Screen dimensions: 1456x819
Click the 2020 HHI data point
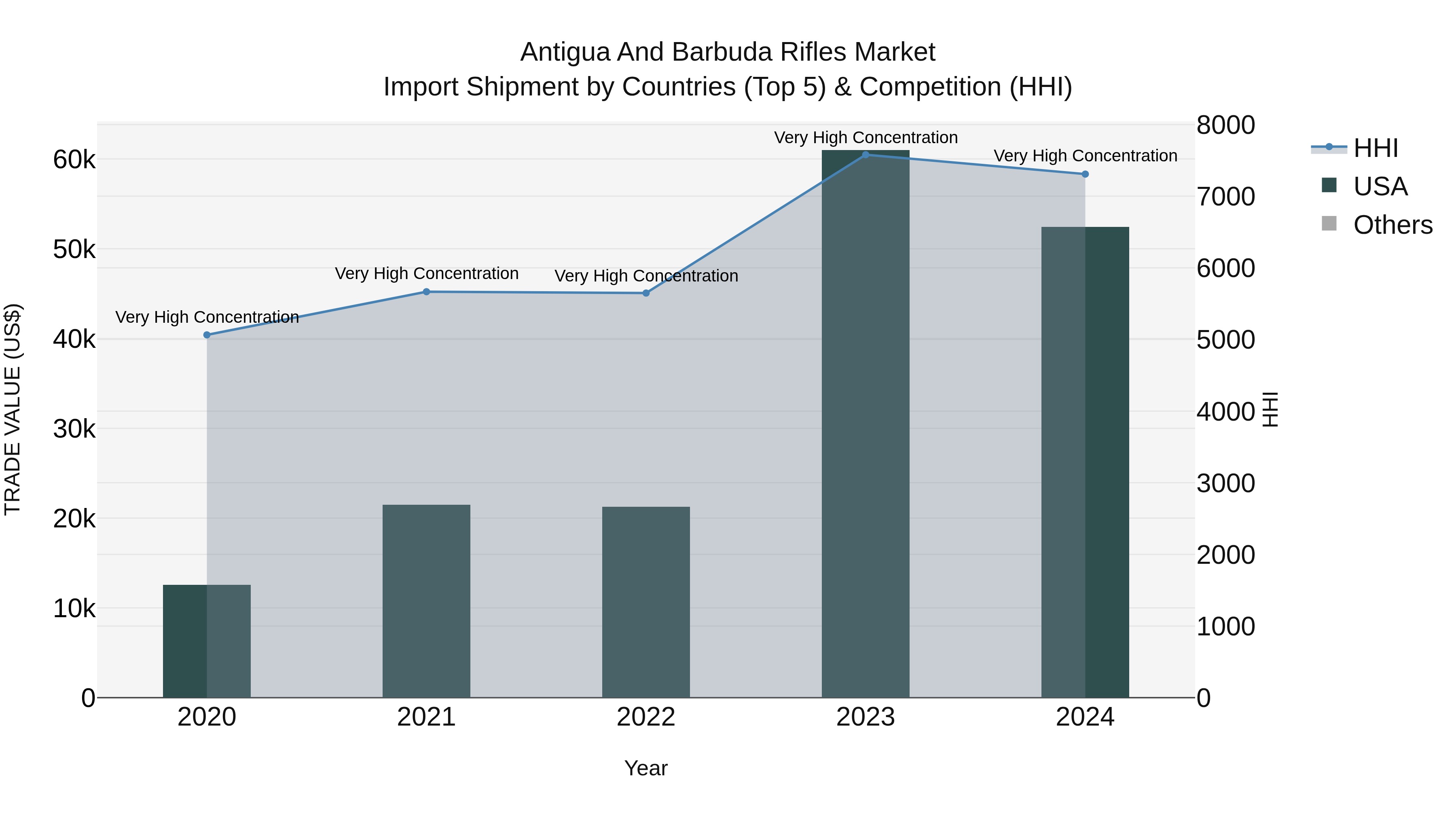coord(207,335)
